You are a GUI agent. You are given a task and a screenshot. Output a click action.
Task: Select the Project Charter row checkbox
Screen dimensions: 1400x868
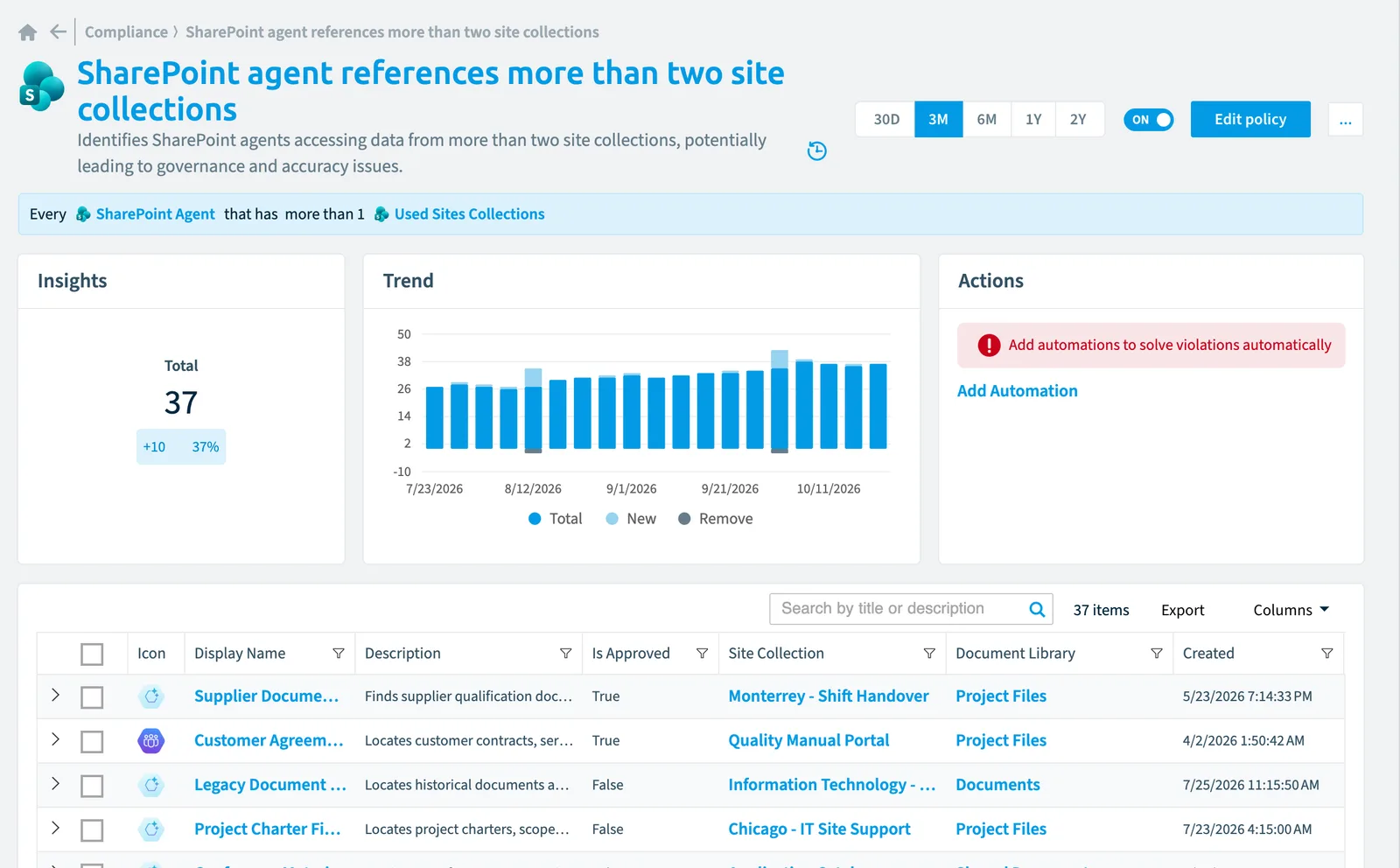click(92, 830)
